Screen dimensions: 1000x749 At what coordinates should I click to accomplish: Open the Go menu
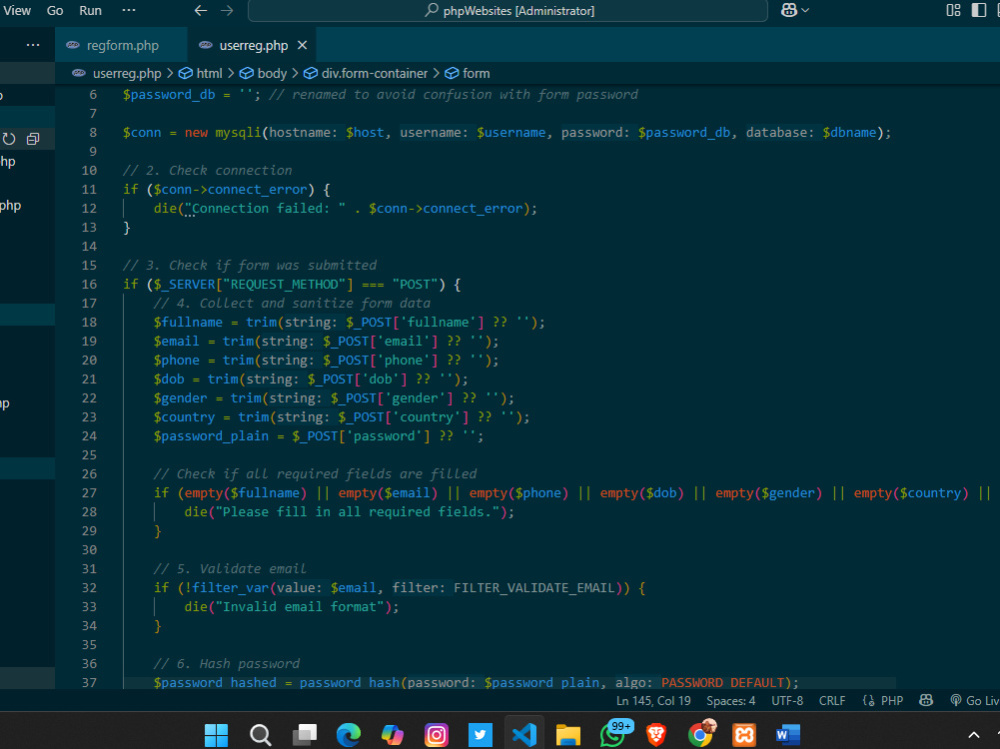(x=55, y=11)
